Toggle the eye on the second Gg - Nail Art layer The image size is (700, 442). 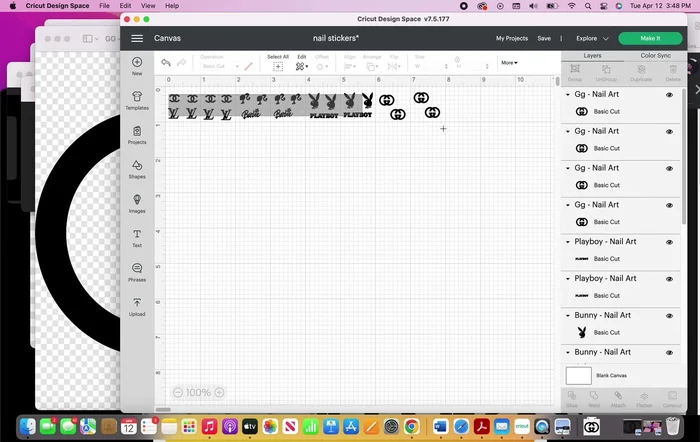click(669, 132)
